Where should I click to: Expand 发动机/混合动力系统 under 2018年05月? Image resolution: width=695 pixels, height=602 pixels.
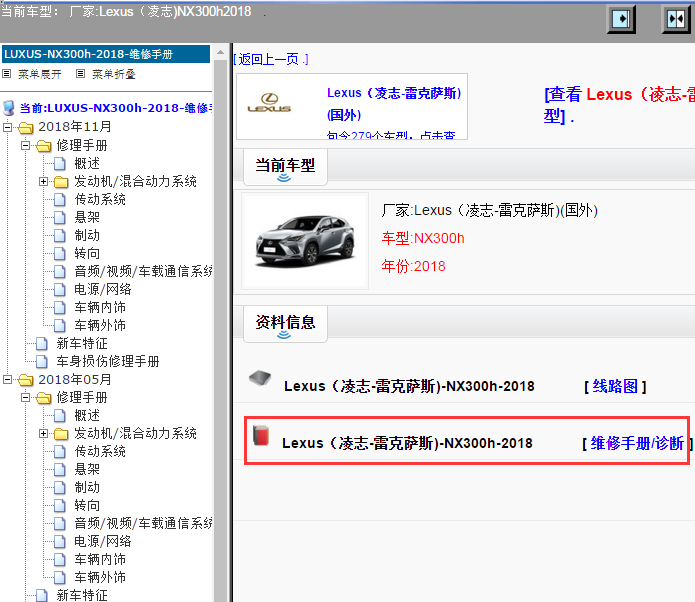[x=43, y=433]
